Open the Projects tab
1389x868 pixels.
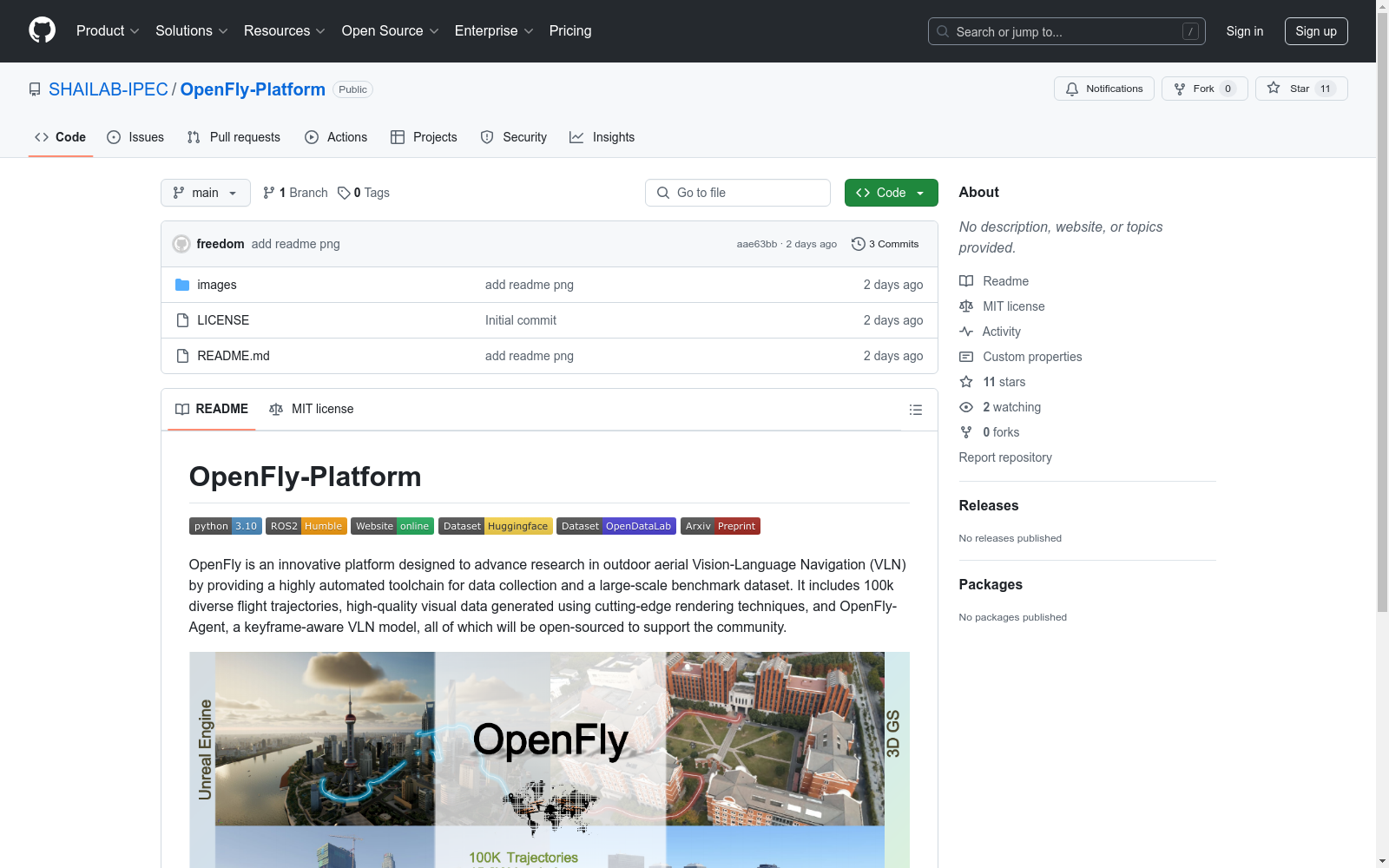pos(424,137)
